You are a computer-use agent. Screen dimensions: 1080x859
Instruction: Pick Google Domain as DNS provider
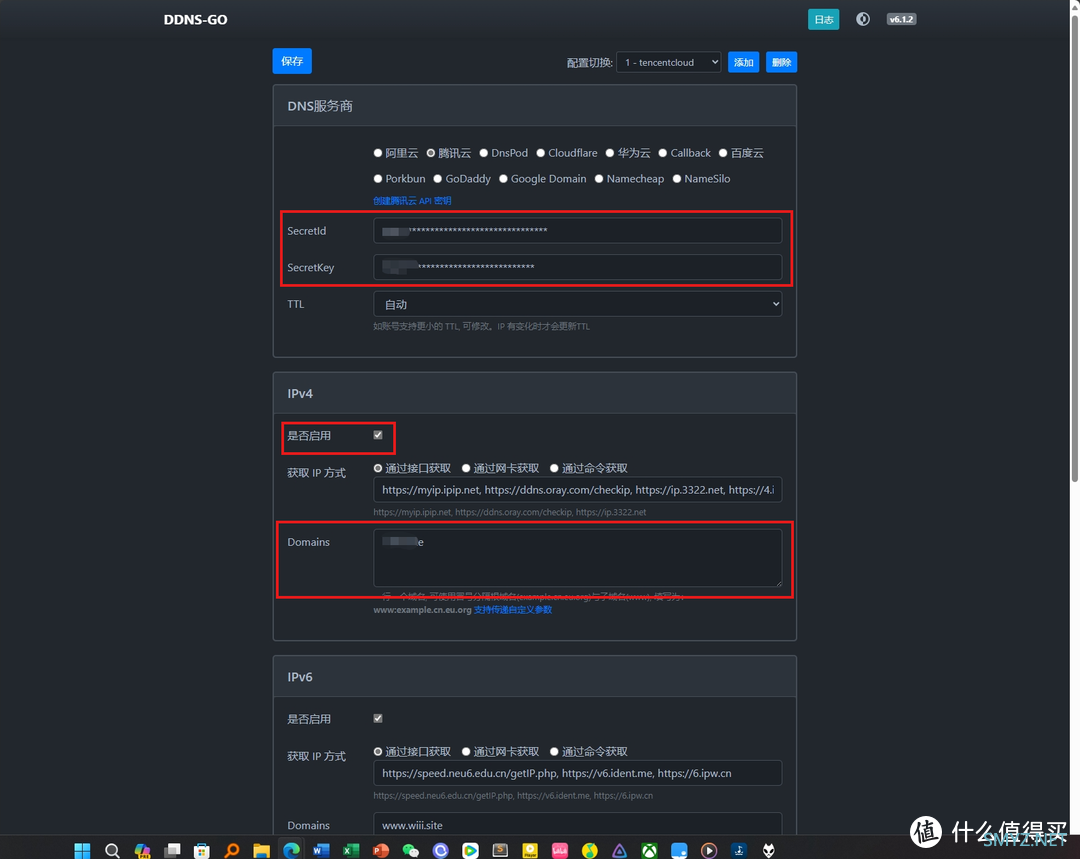(x=503, y=178)
